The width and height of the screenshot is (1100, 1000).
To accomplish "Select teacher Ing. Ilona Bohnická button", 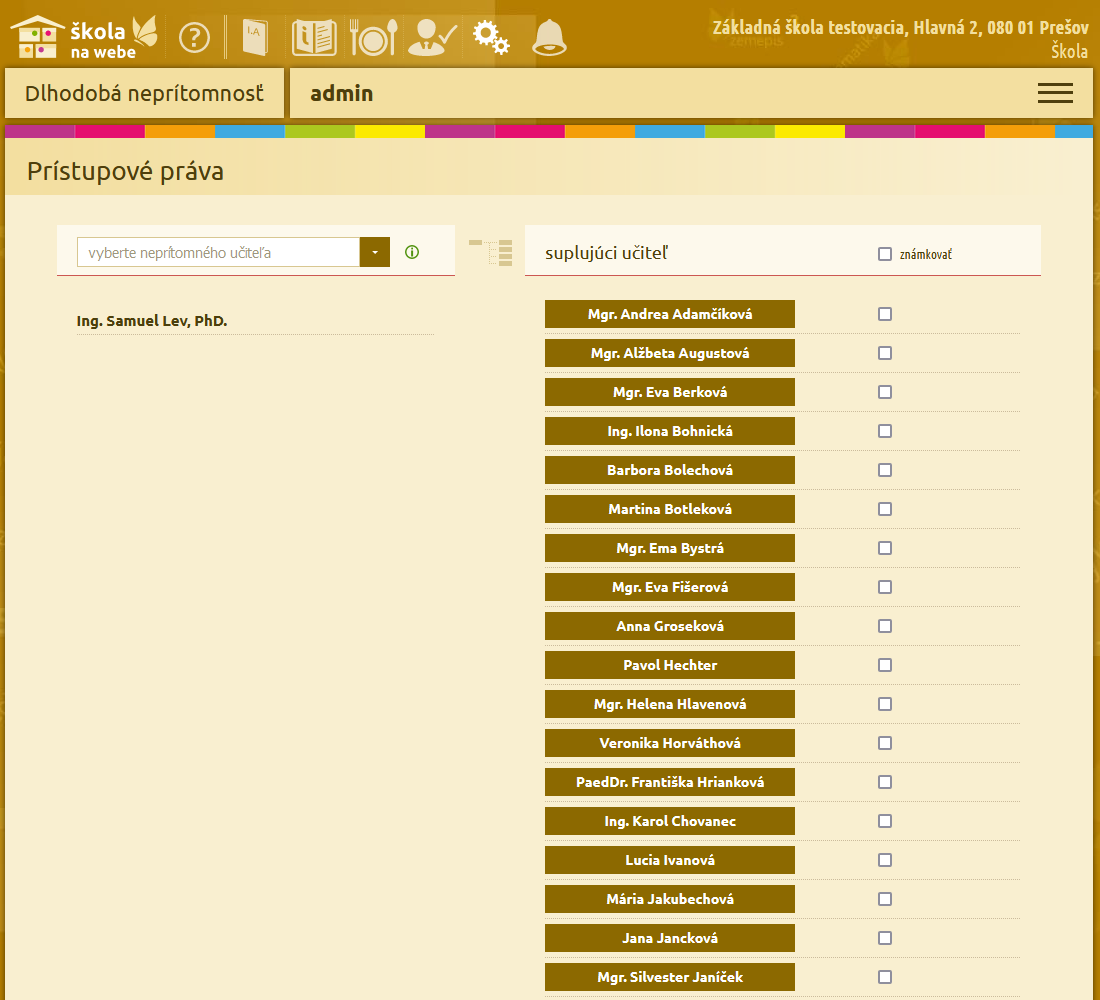I will point(670,431).
